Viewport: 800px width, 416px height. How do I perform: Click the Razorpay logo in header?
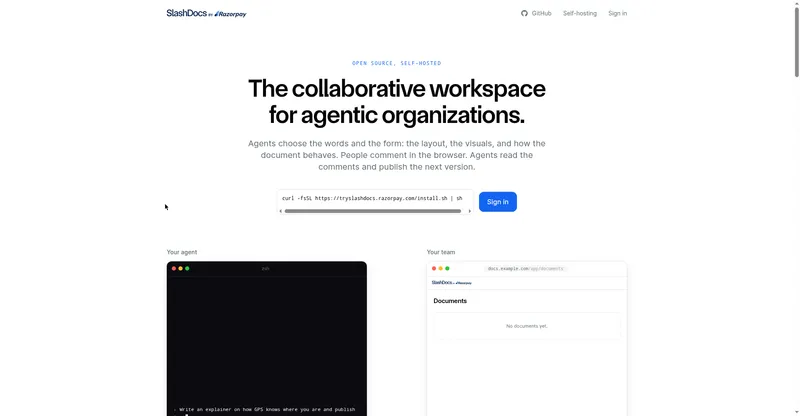230,14
